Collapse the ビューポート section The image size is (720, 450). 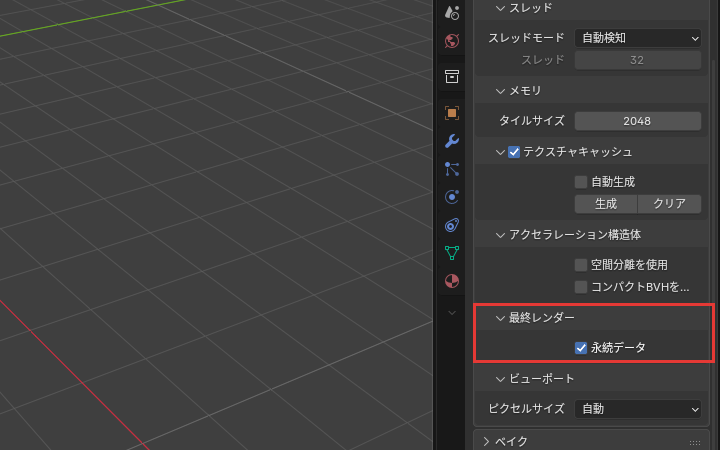click(x=500, y=379)
